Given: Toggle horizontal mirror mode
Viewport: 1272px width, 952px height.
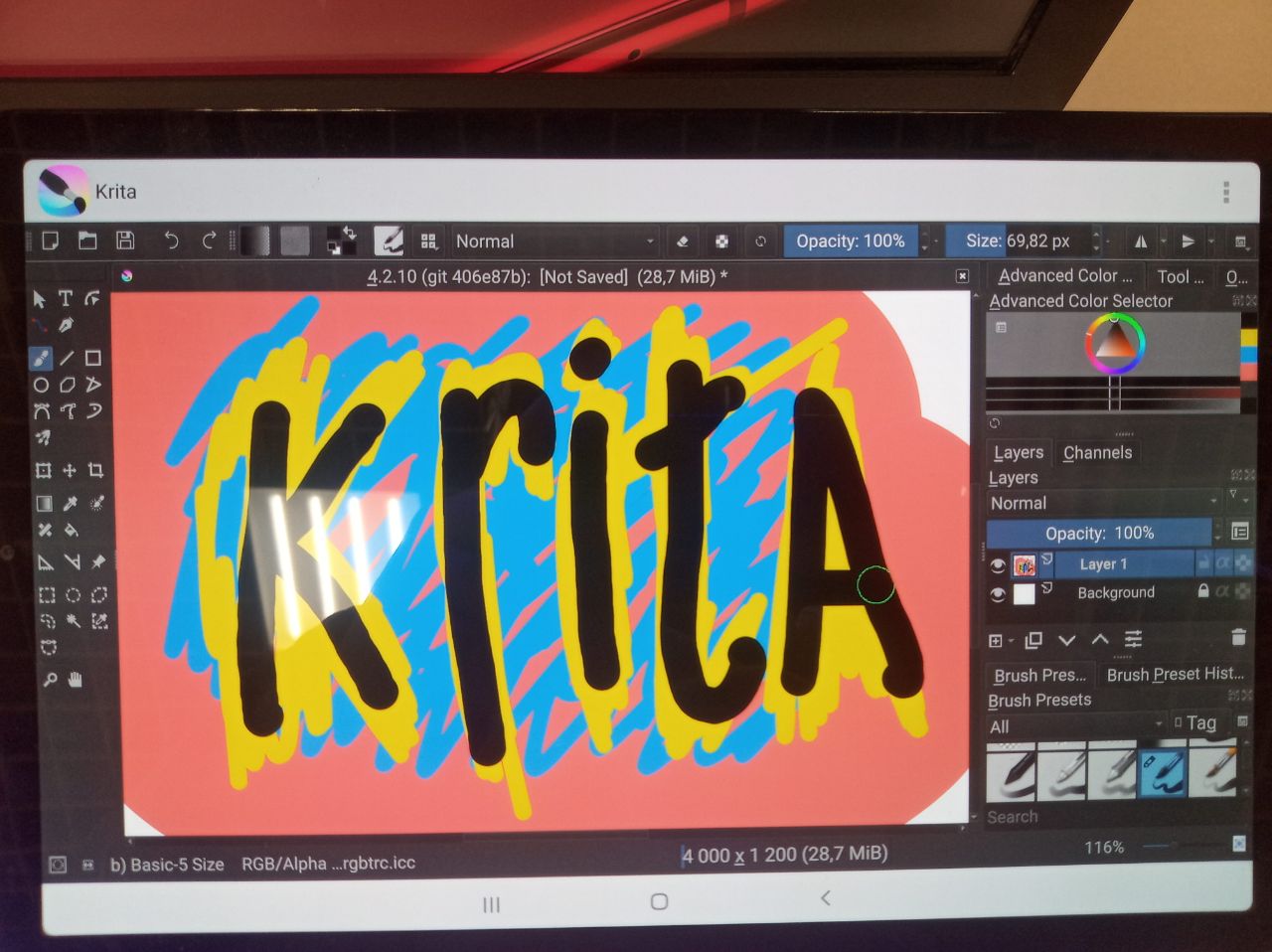Looking at the screenshot, I should coord(1141,241).
